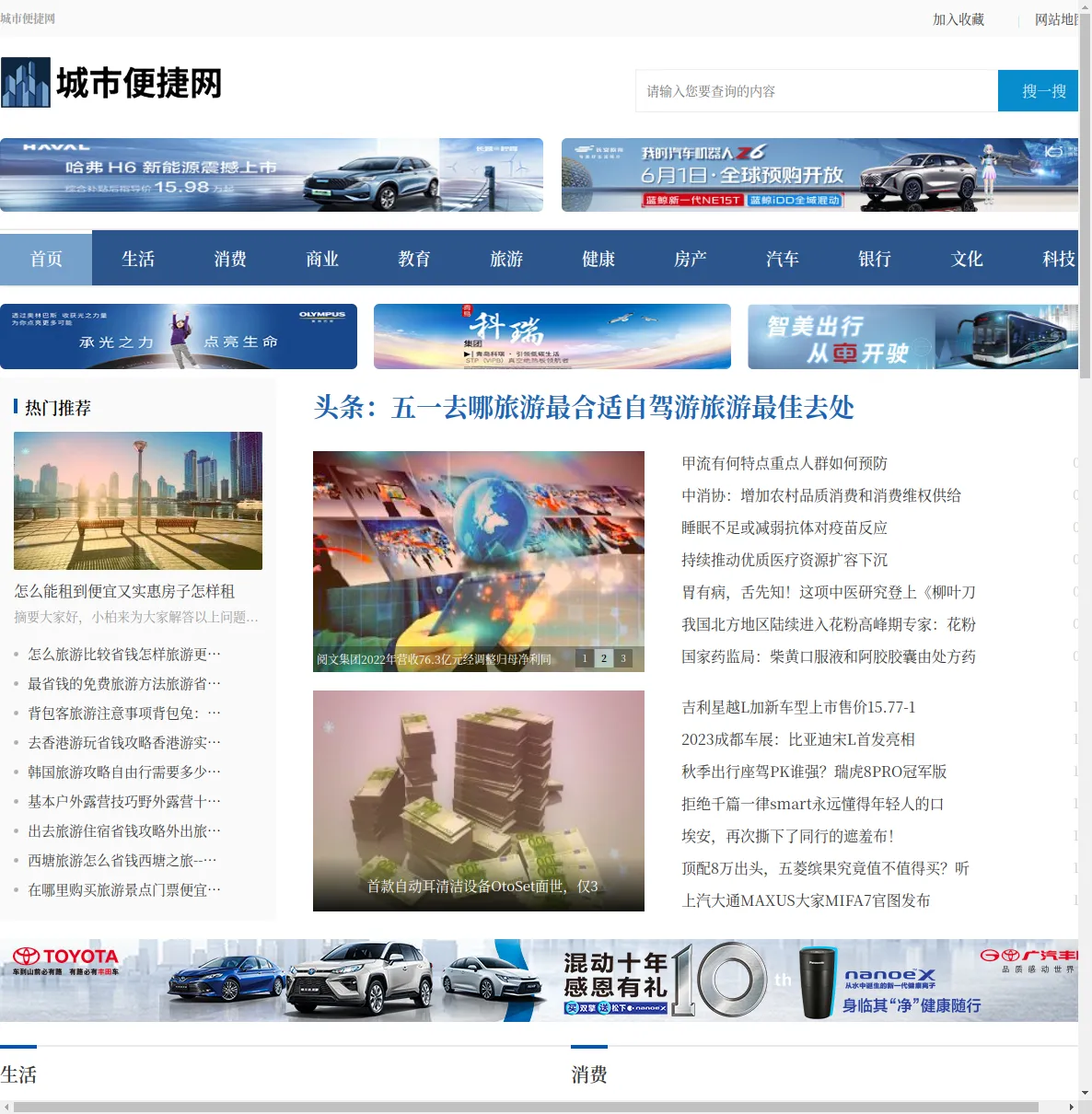
Task: Open the 健康 nav tab
Action: click(x=598, y=259)
